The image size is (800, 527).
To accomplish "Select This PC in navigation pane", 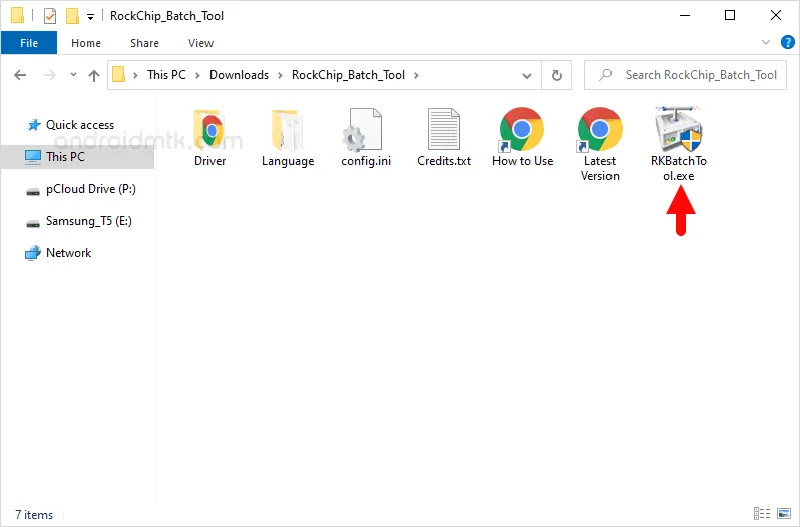I will point(78,157).
